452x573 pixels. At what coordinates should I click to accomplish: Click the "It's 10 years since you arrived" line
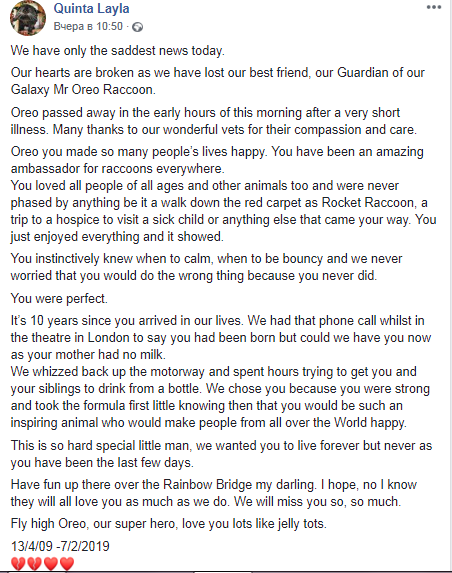[217, 321]
